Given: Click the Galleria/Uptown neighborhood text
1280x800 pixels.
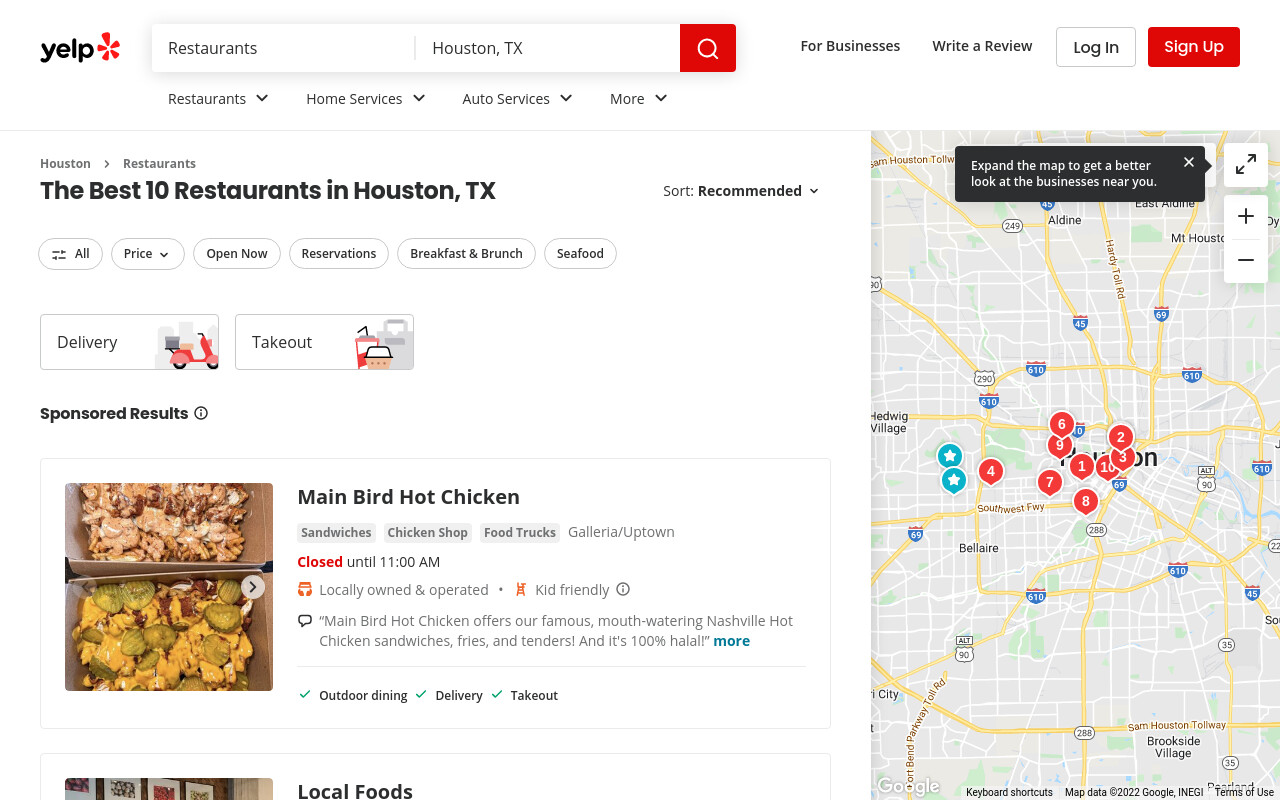Looking at the screenshot, I should point(621,532).
